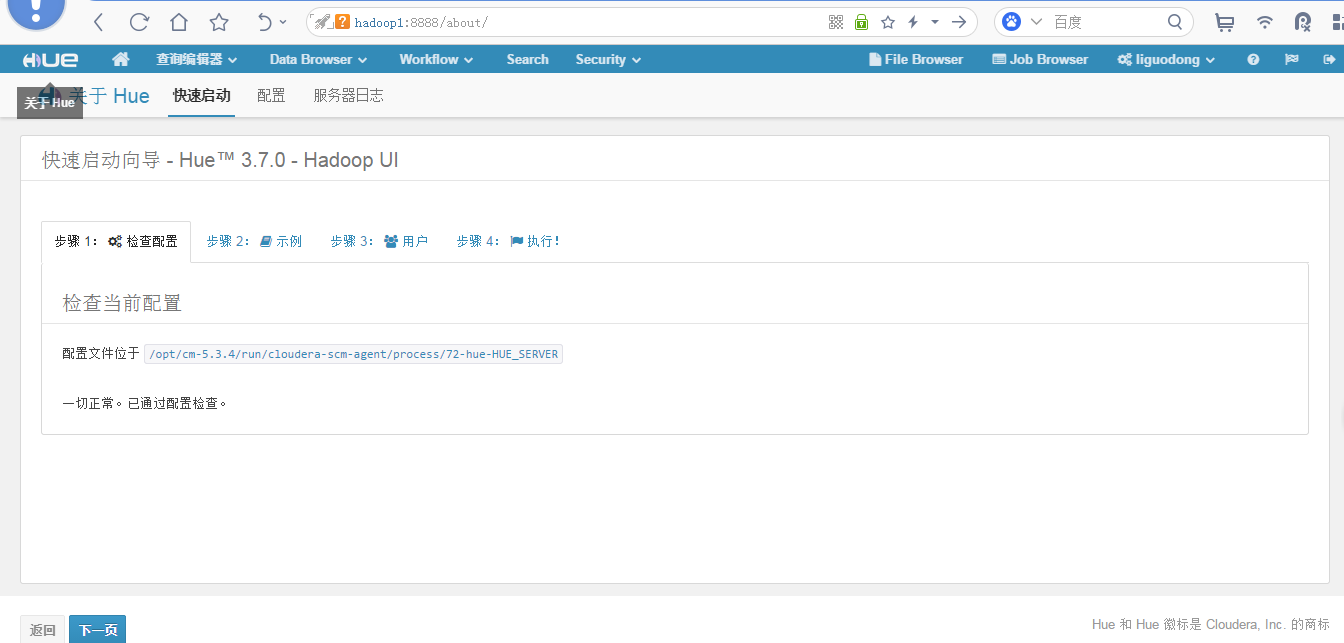Open the dropdown arrow next to lightning icon
The height and width of the screenshot is (643, 1344).
935,22
